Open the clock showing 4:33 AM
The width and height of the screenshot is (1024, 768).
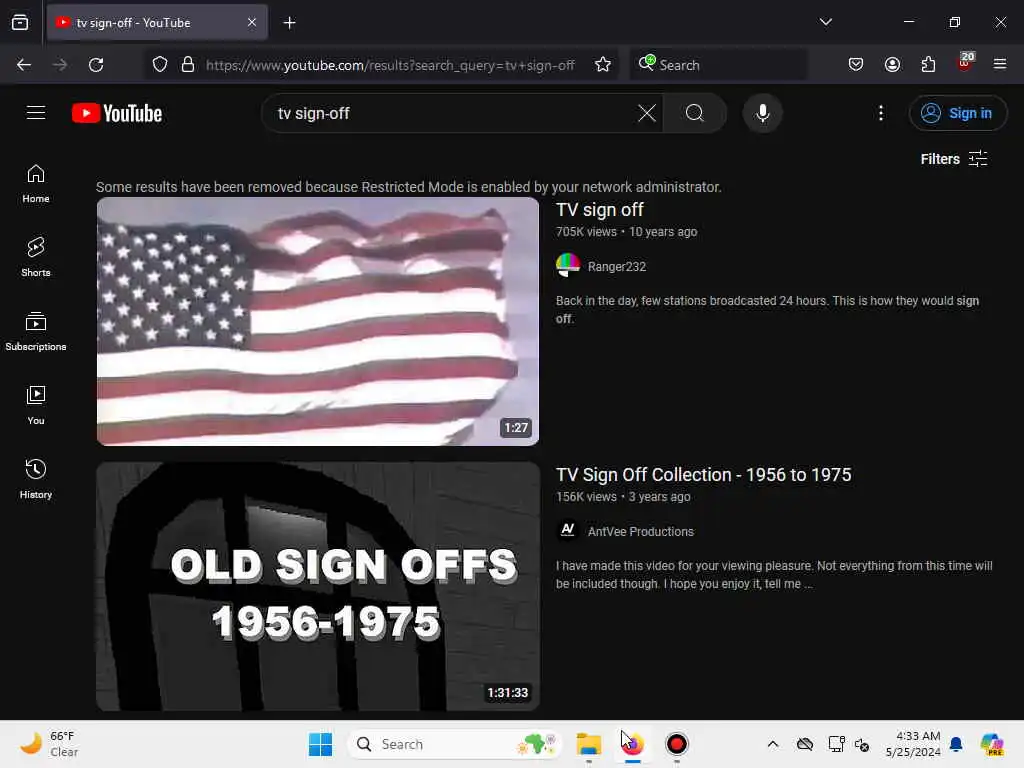coord(913,744)
